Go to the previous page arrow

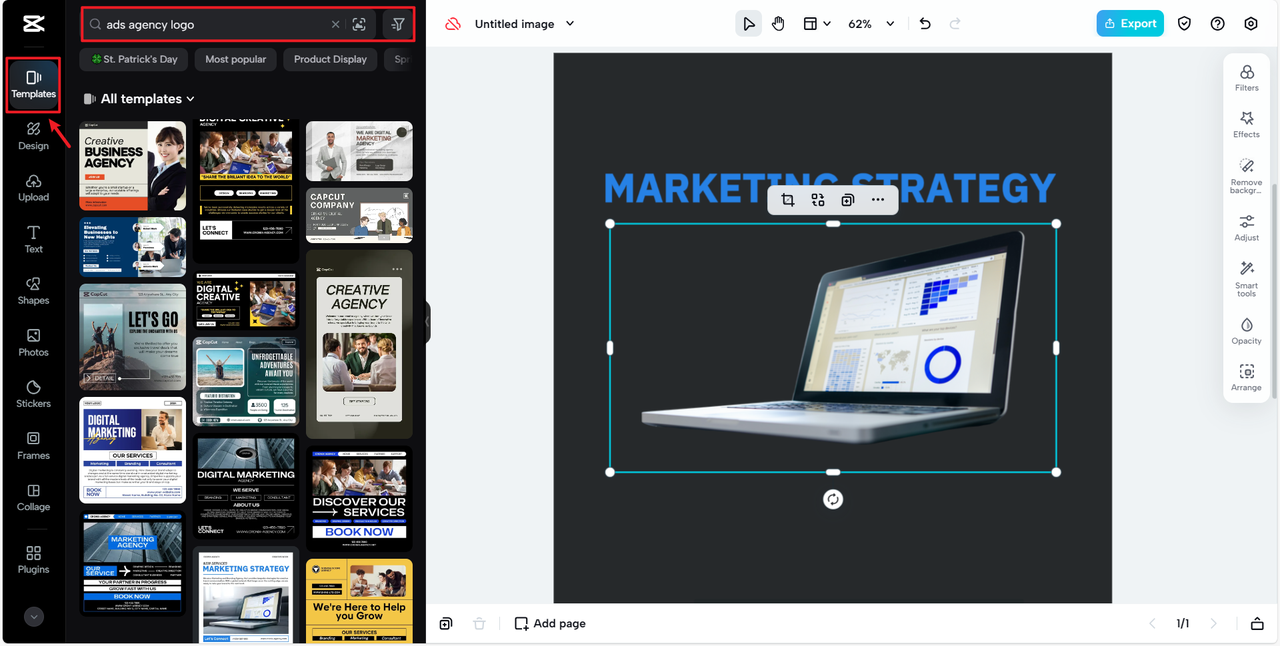point(1152,623)
